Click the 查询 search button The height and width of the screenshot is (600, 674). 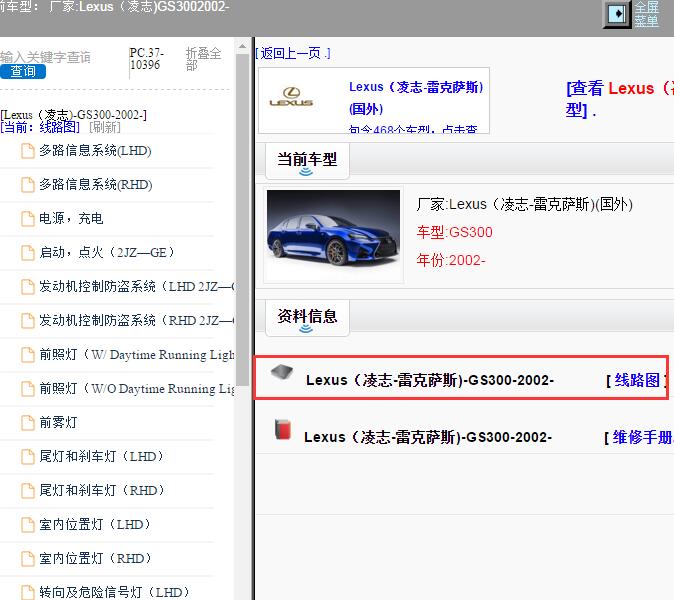tap(23, 71)
